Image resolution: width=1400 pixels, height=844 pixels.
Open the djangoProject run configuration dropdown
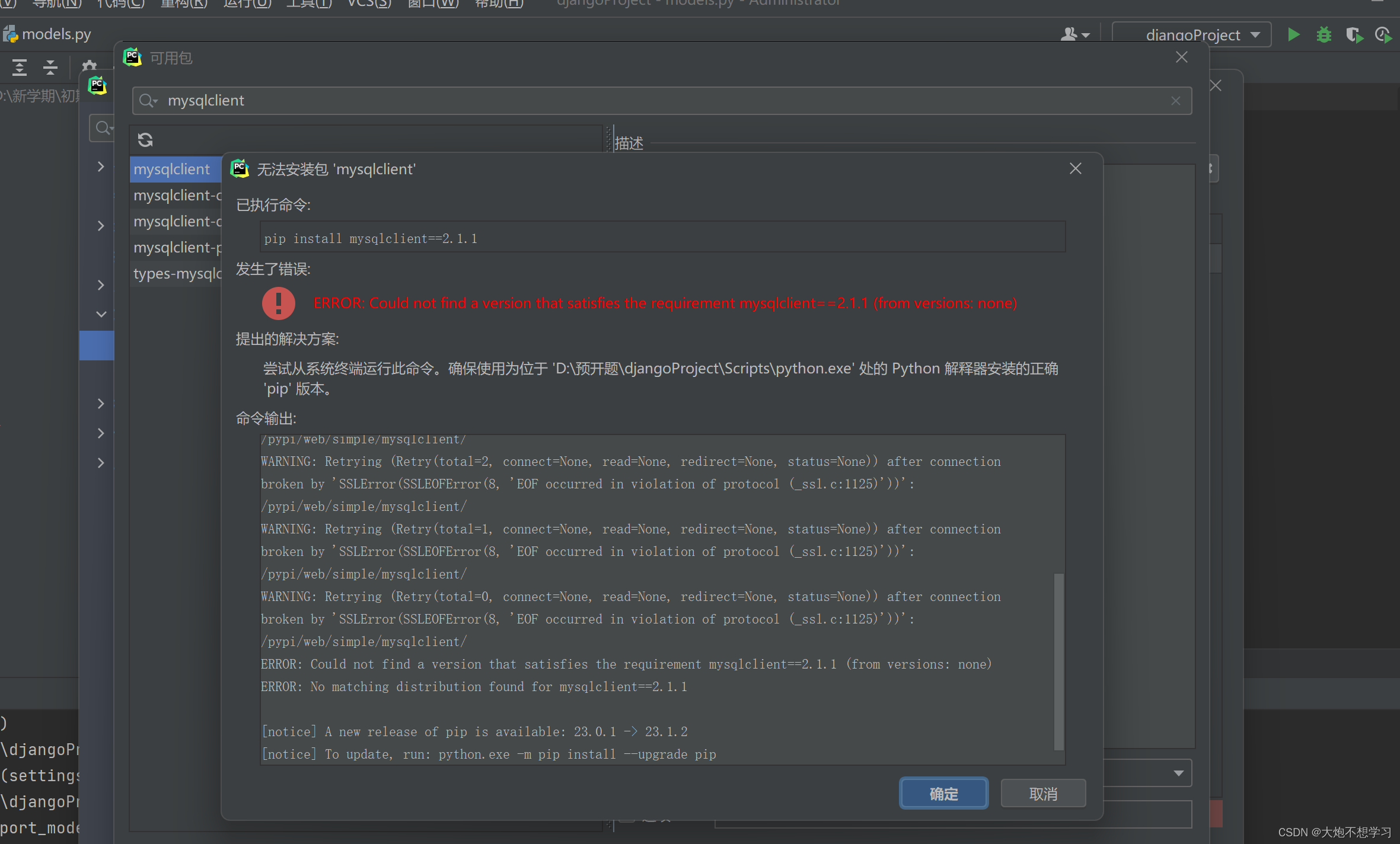pyautogui.click(x=1192, y=34)
